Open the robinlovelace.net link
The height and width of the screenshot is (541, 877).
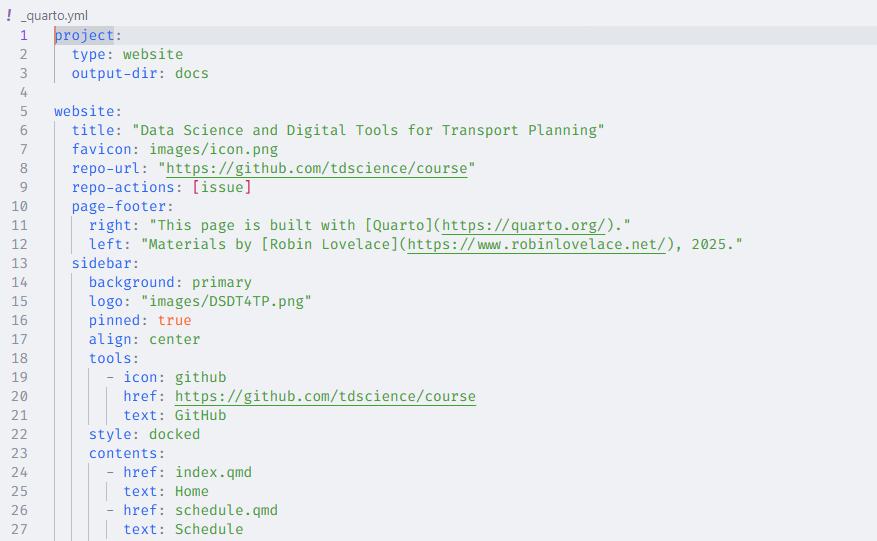click(537, 244)
